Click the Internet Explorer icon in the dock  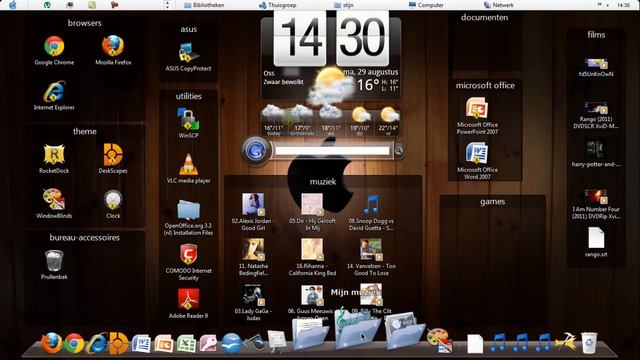tap(96, 344)
